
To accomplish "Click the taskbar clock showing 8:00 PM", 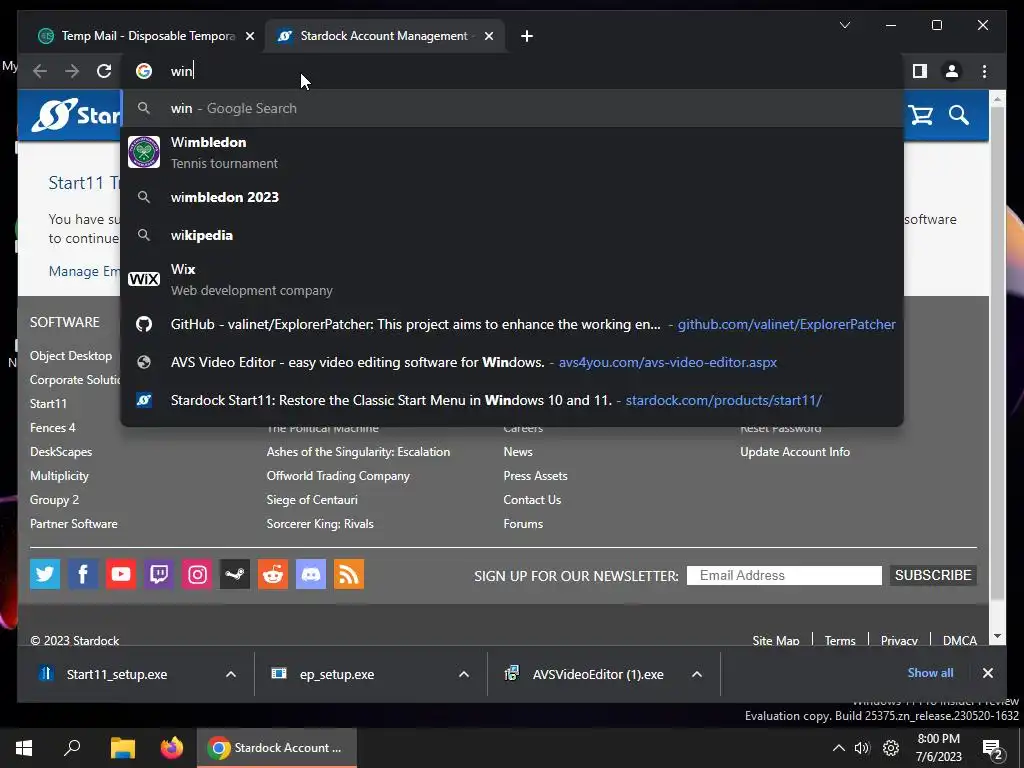I will (x=938, y=748).
